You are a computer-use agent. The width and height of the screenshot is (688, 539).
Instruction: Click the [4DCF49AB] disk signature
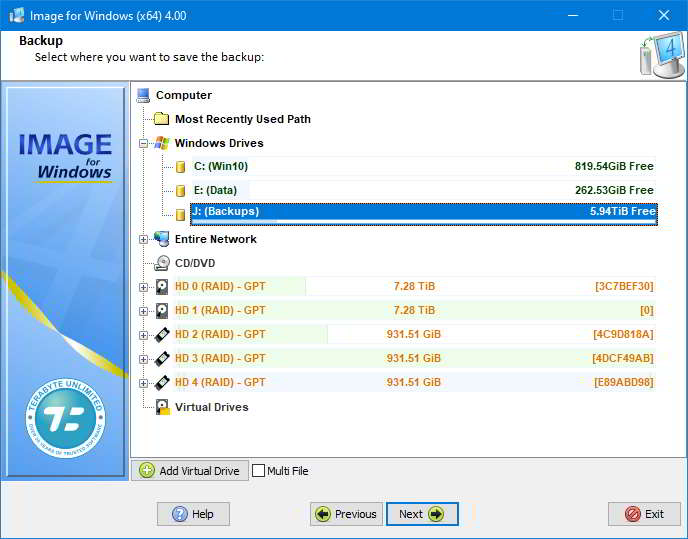623,359
